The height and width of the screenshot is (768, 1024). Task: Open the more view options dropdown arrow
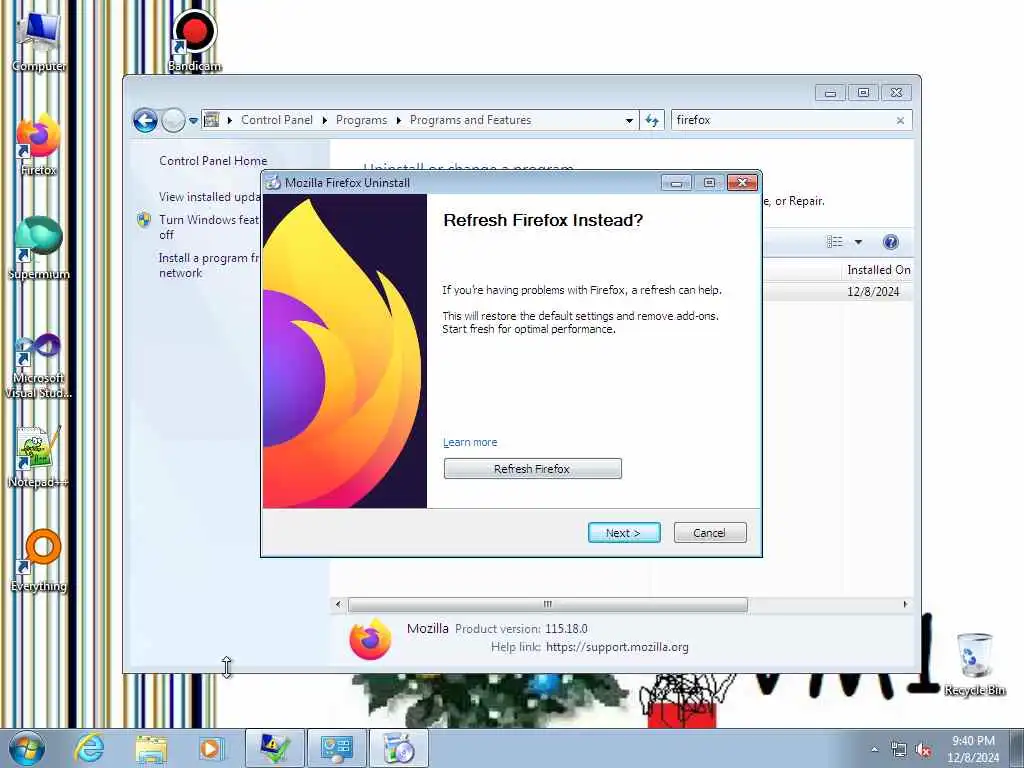coord(858,242)
